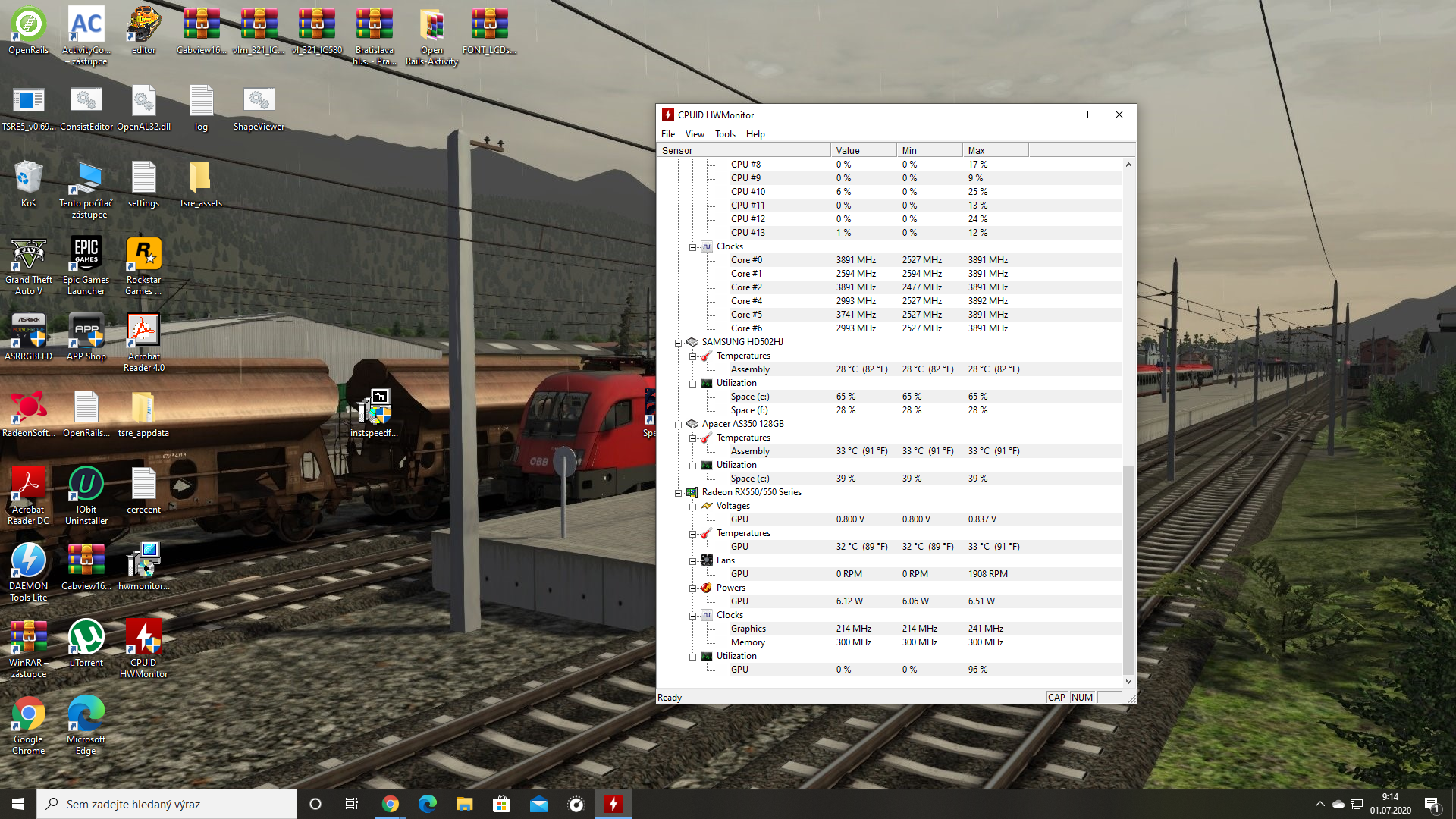Click the Max column header

point(994,150)
